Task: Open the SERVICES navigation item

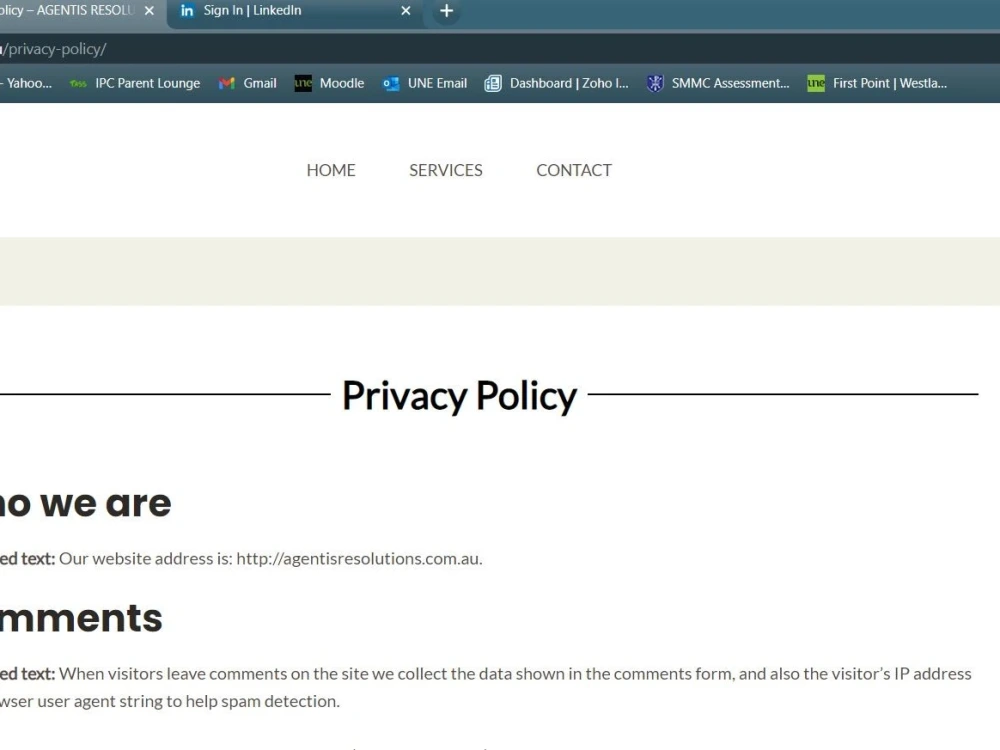Action: coord(446,170)
